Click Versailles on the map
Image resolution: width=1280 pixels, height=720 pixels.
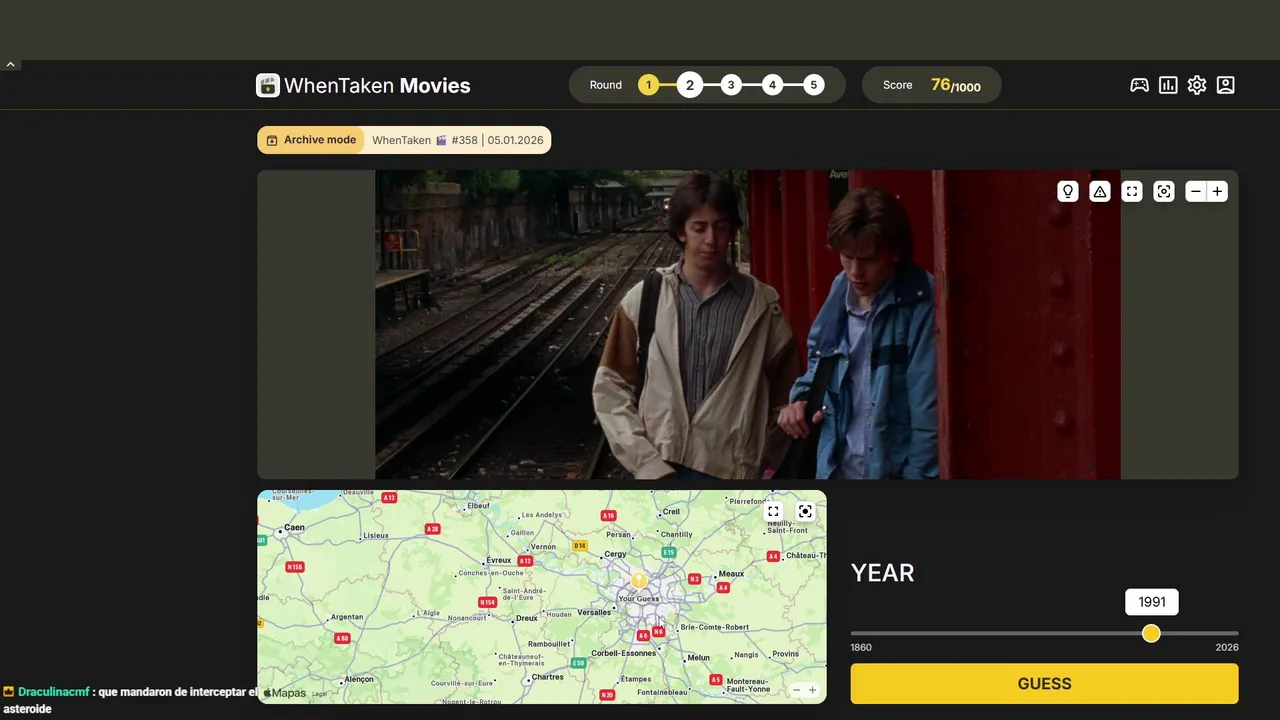[x=596, y=612]
